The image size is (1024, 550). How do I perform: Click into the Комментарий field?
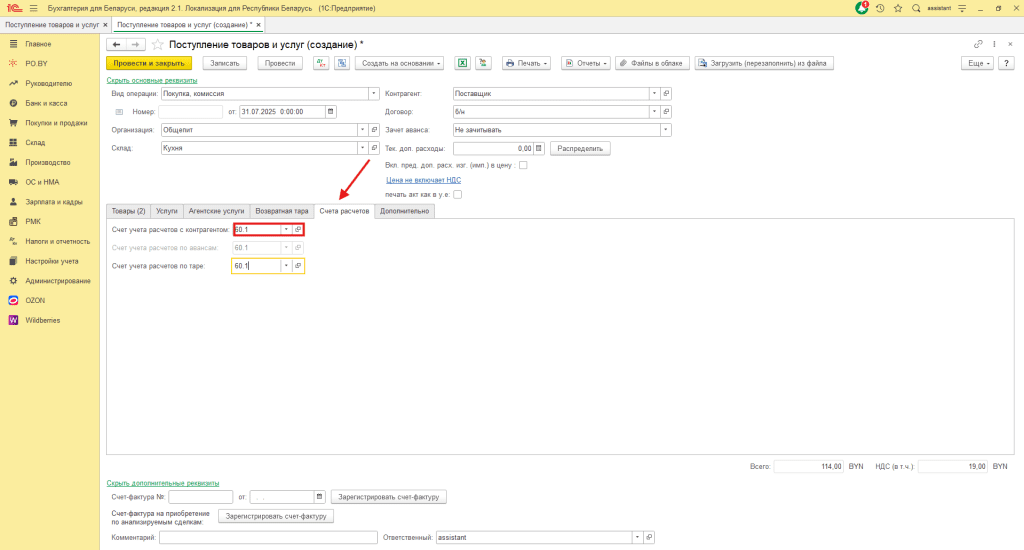pos(268,538)
